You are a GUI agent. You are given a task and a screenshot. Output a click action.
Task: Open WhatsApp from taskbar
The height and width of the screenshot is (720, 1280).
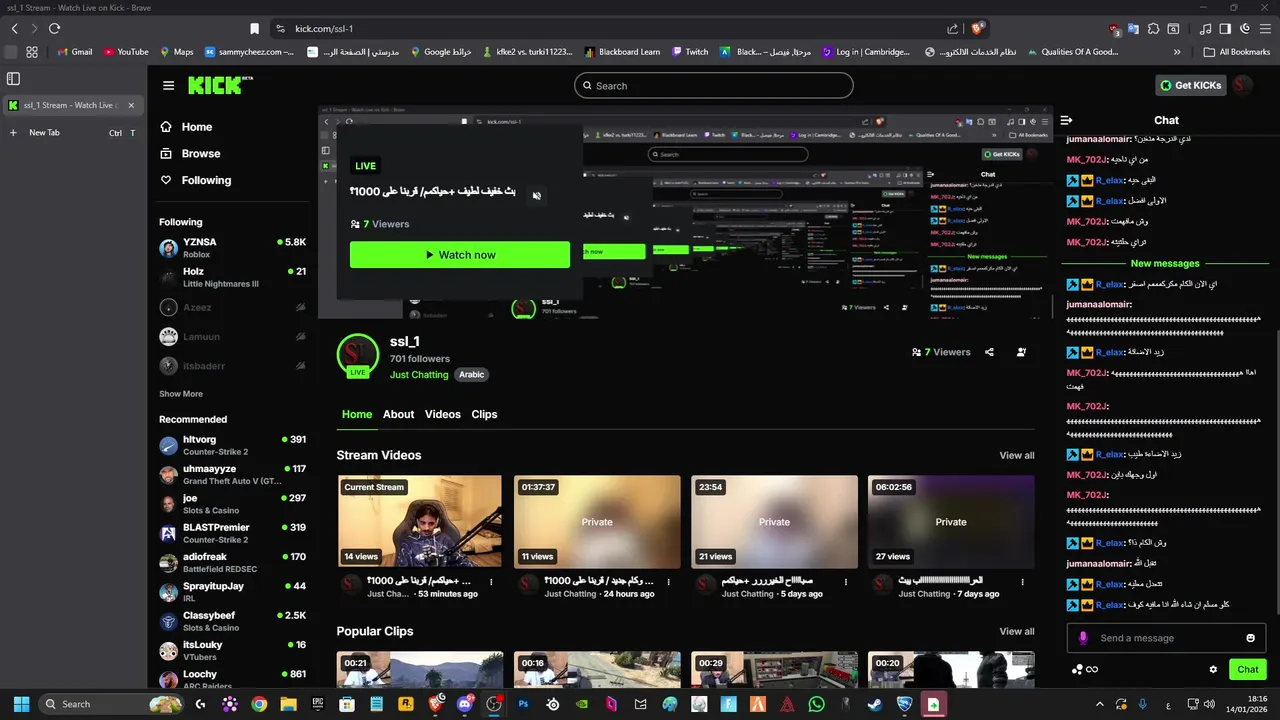(817, 704)
